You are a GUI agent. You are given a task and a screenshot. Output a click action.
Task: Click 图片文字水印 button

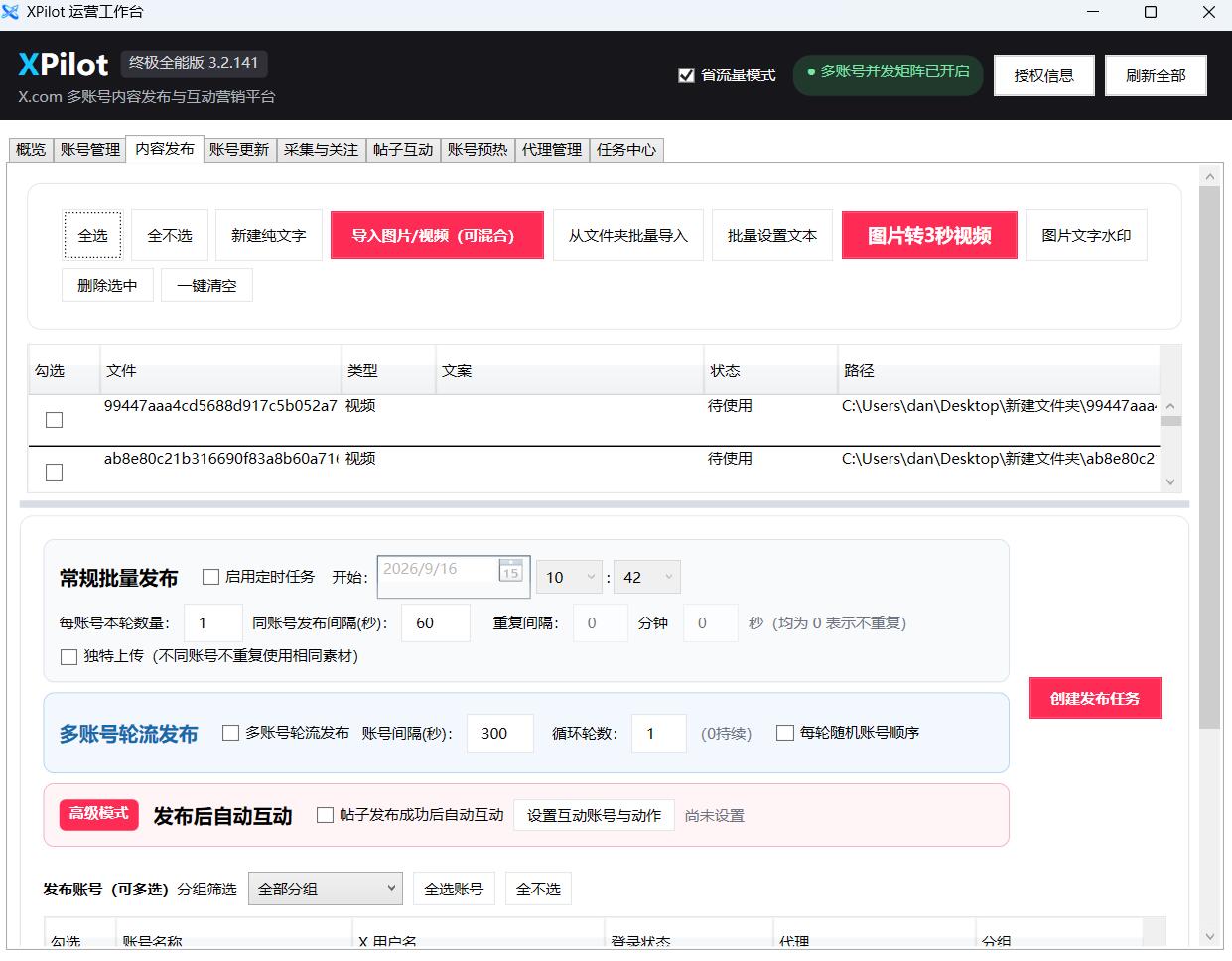[x=1086, y=235]
